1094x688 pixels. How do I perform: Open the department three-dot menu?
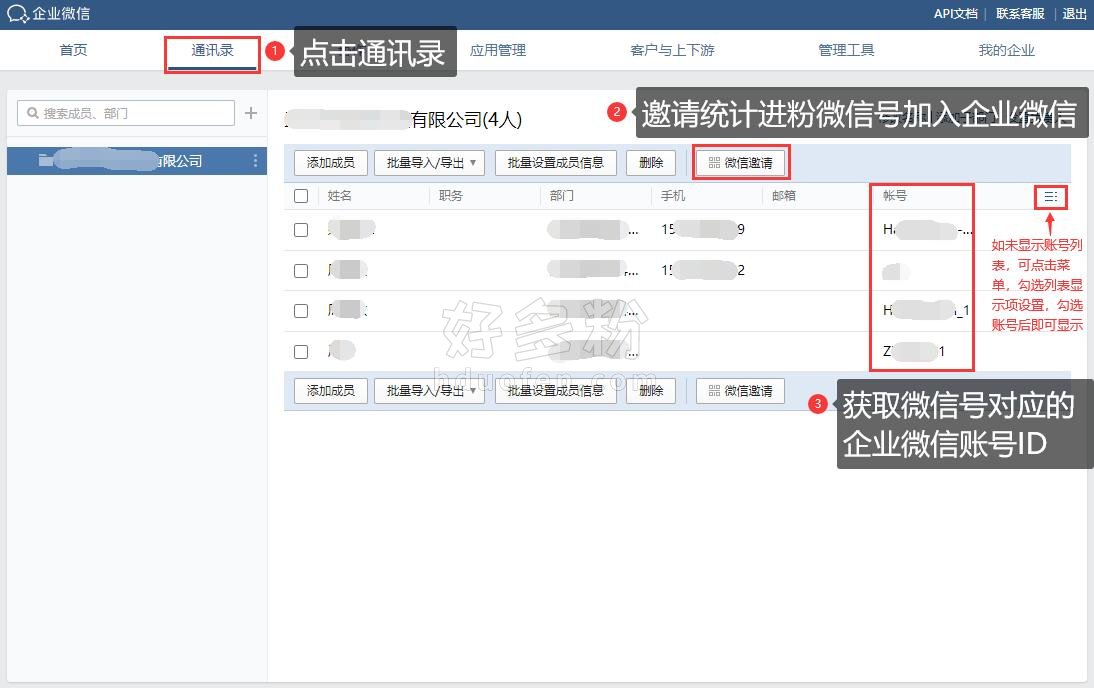click(x=255, y=161)
